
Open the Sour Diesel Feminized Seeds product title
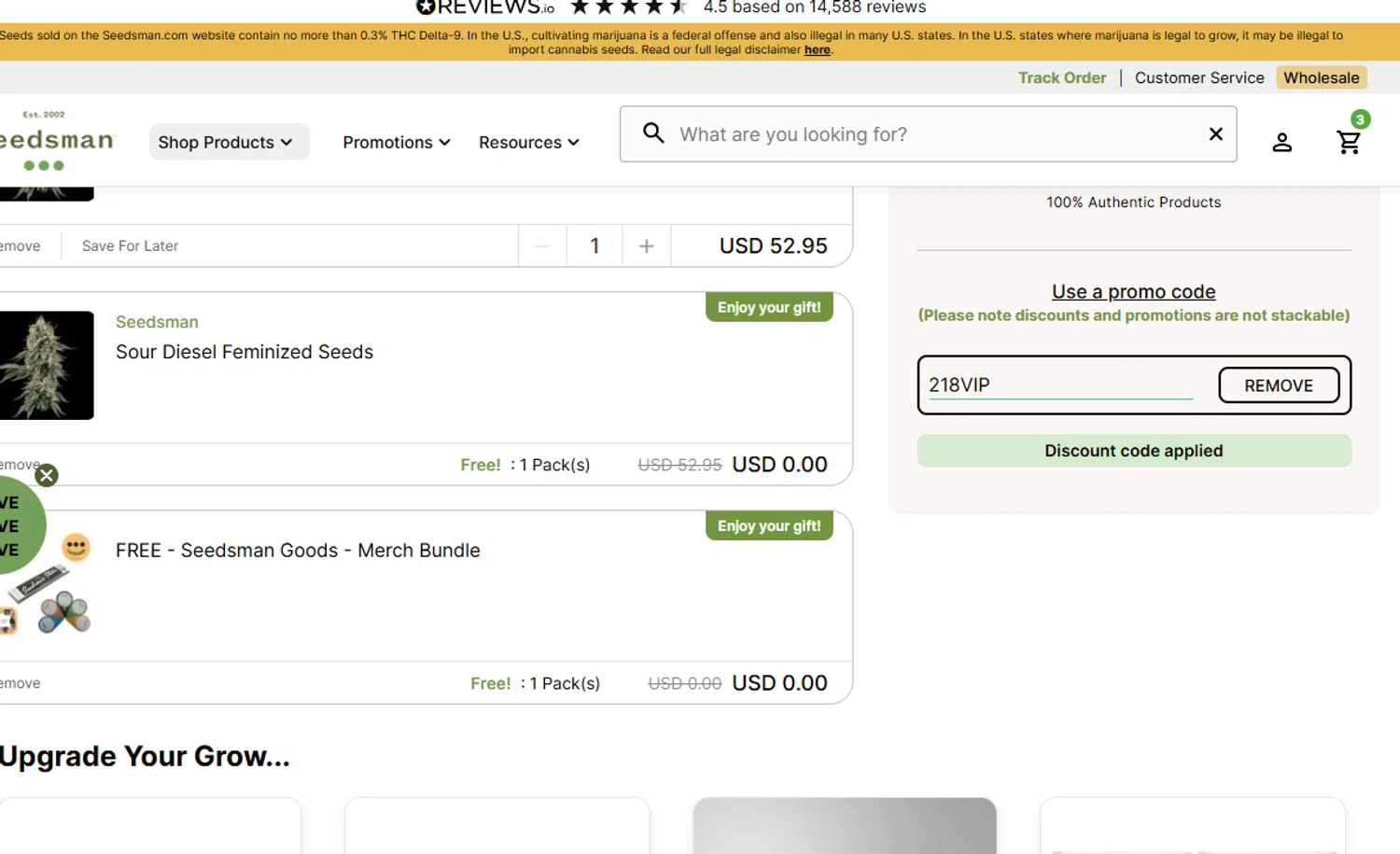click(x=245, y=352)
